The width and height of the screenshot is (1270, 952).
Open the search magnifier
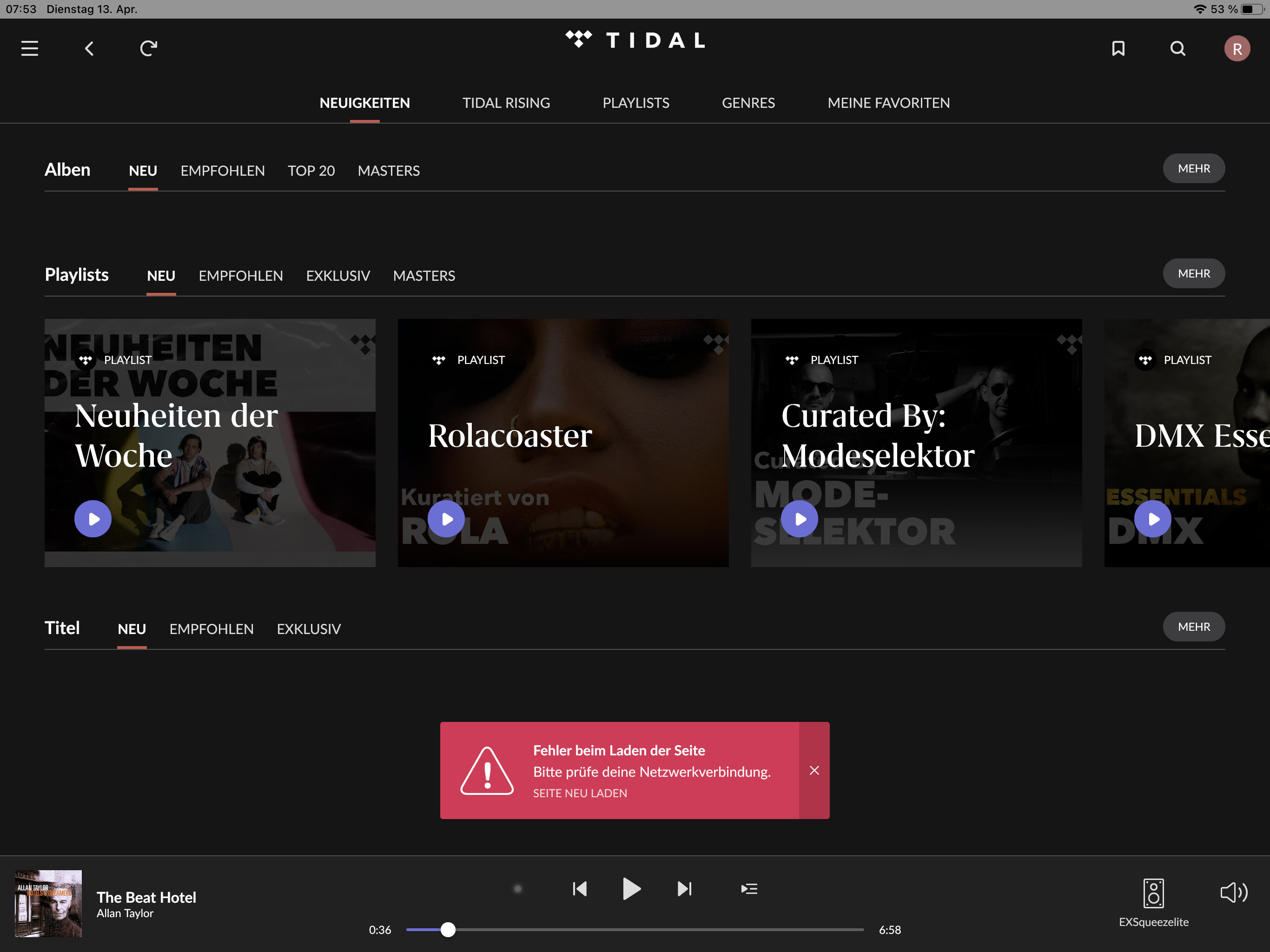click(x=1177, y=48)
